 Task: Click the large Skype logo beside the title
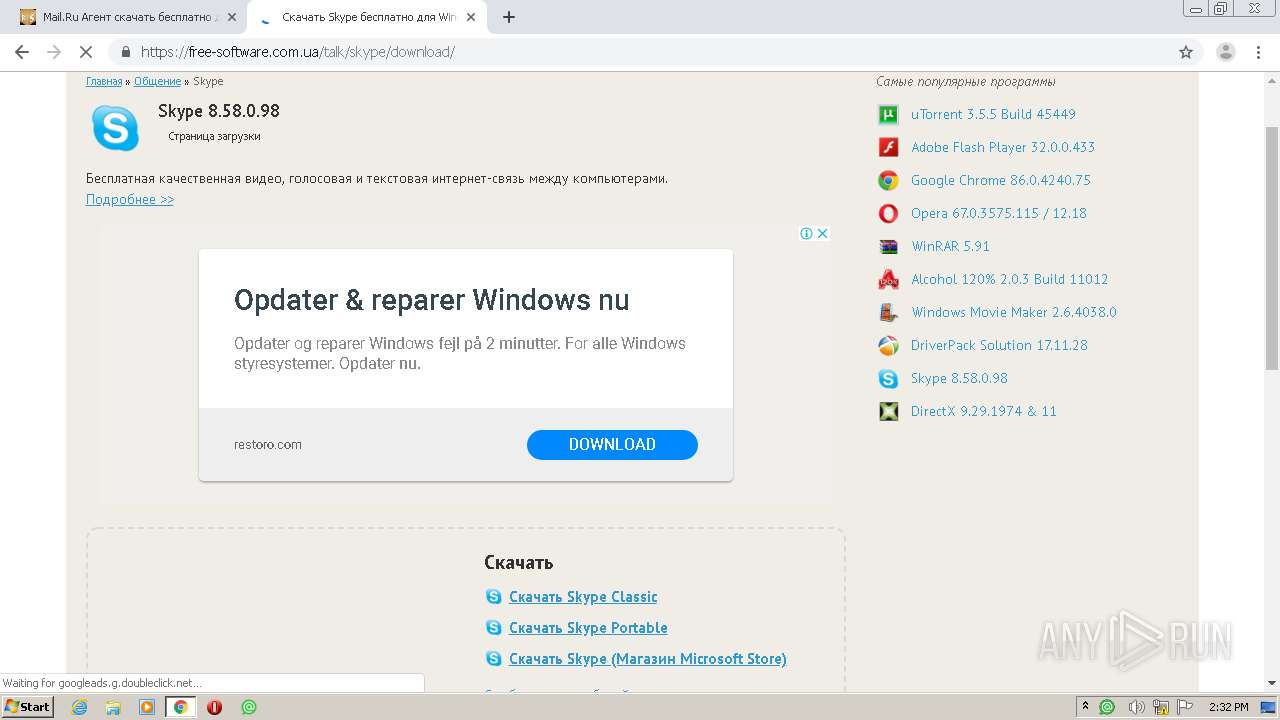coord(115,128)
